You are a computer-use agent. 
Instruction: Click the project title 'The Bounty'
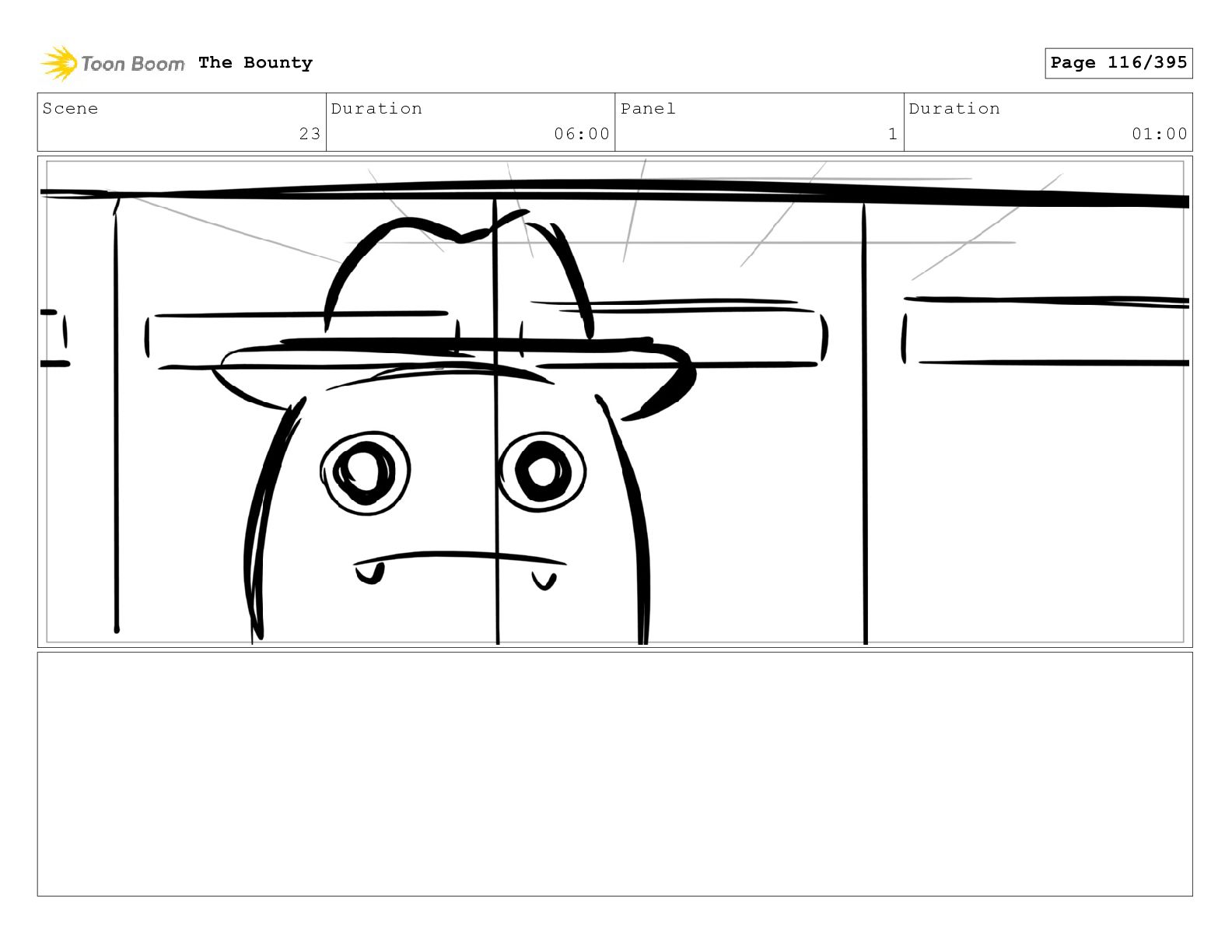(x=255, y=63)
